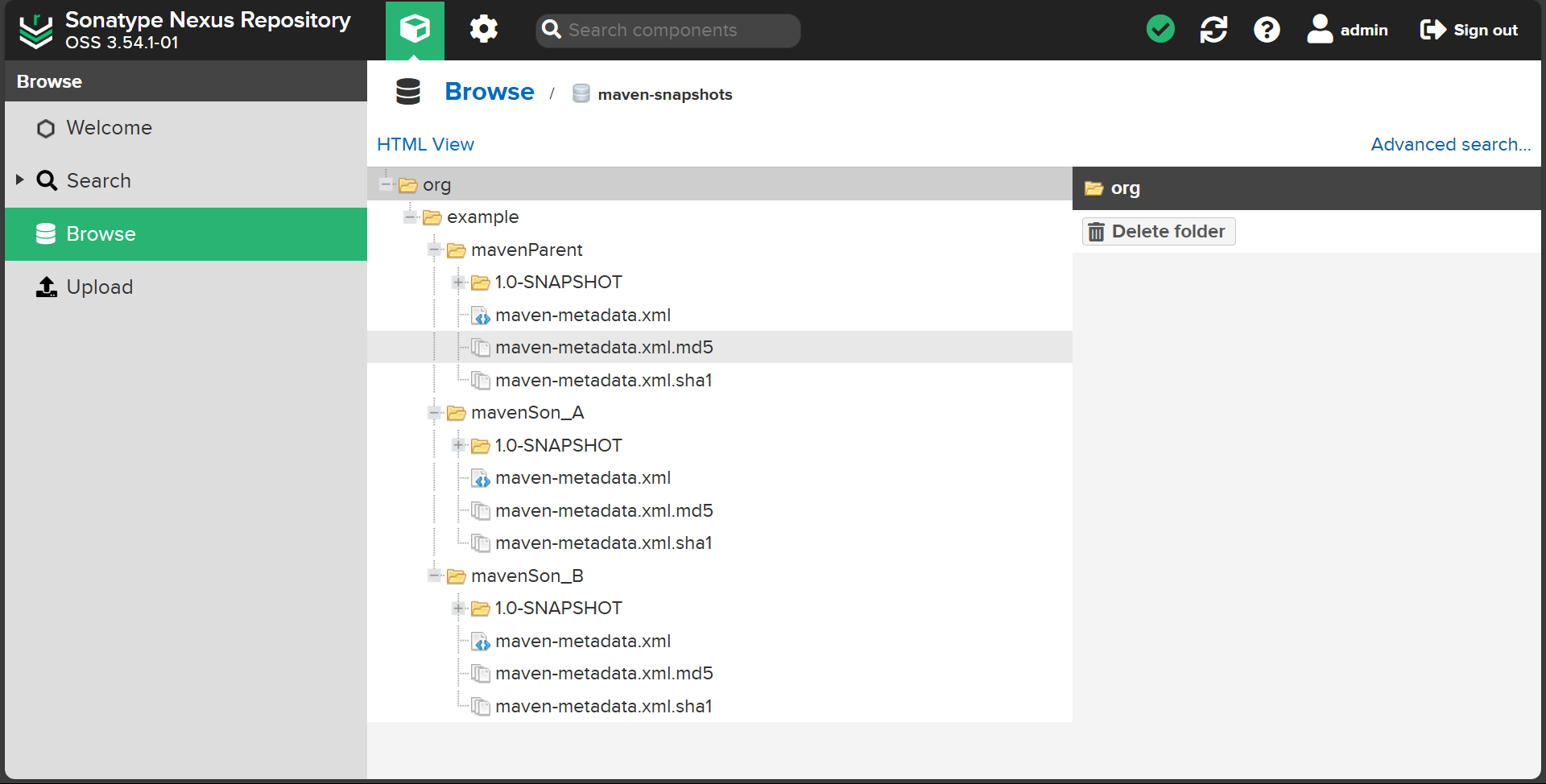Expand 1.0-SNAPSHOT under mavenSon_B
This screenshot has width=1546, height=784.
tap(459, 609)
